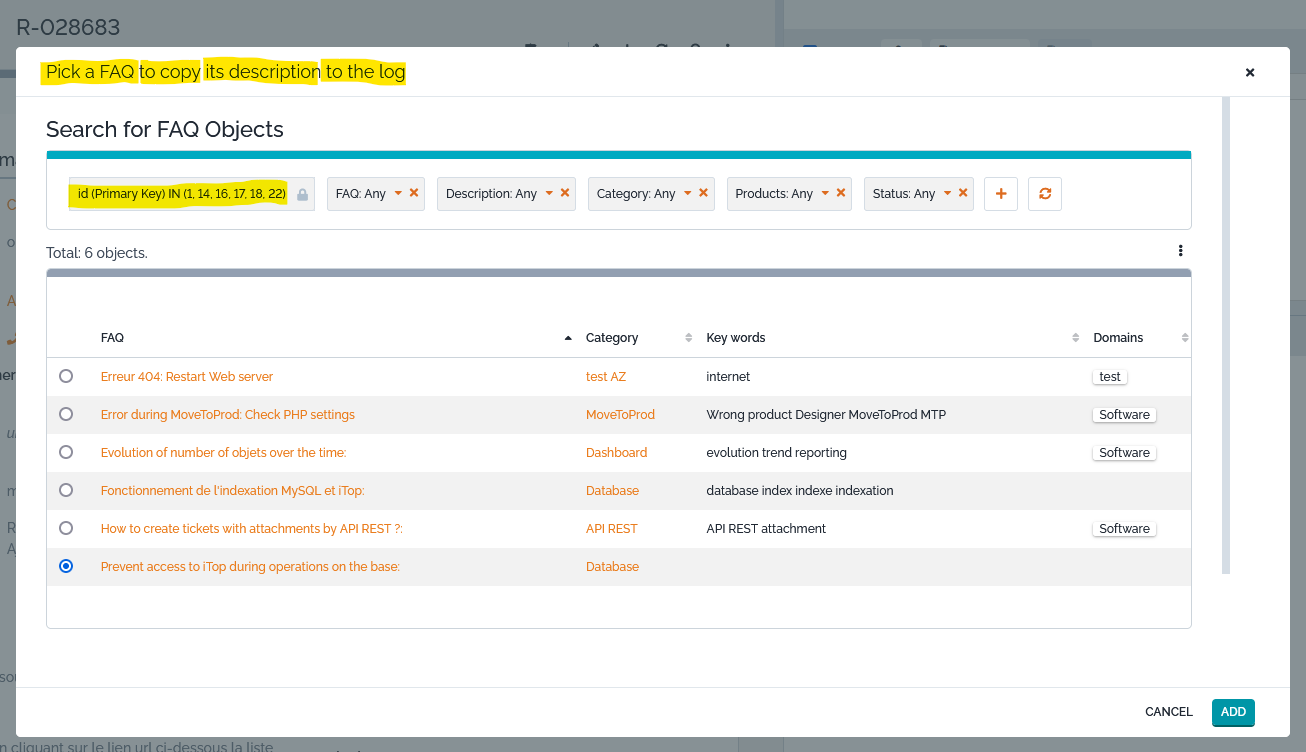
Task: Remove the Status: Any filter
Action: [963, 193]
